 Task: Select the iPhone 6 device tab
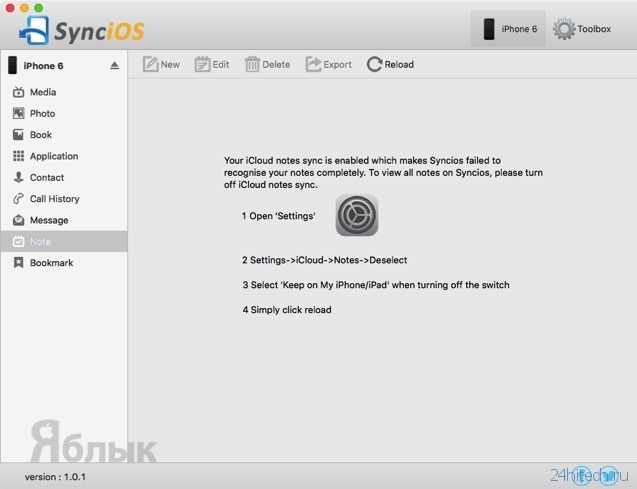tap(508, 28)
